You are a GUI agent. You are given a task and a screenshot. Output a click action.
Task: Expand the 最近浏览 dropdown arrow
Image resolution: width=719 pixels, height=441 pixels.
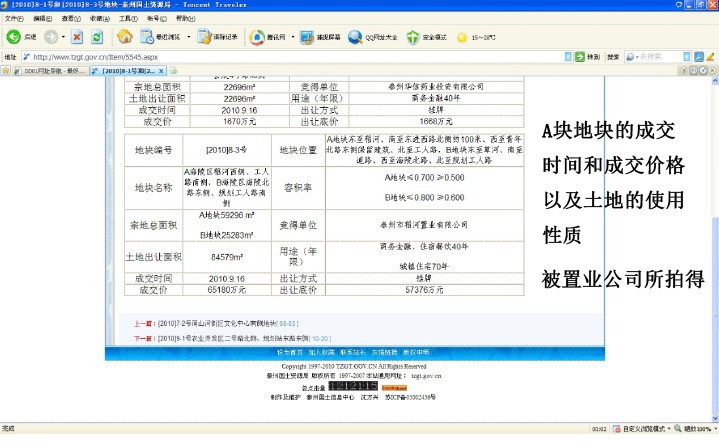click(x=188, y=37)
